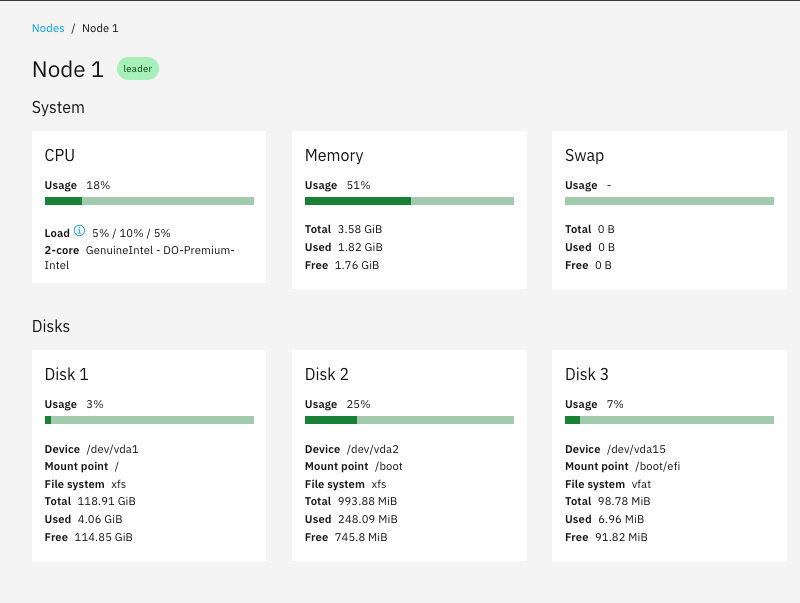Click the CPU usage progress bar
The image size is (800, 603).
tap(149, 201)
